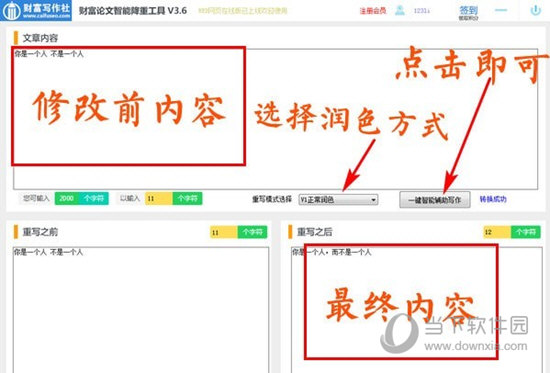
Task: Click the 转换成功 status text
Action: tap(493, 199)
